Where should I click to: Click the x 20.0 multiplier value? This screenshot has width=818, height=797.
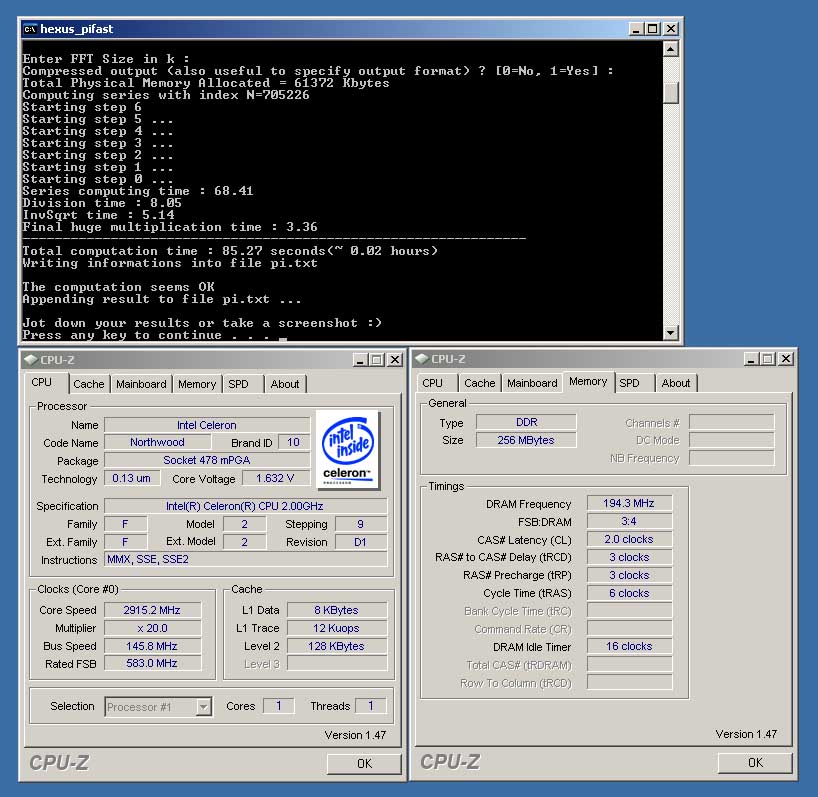pos(152,628)
